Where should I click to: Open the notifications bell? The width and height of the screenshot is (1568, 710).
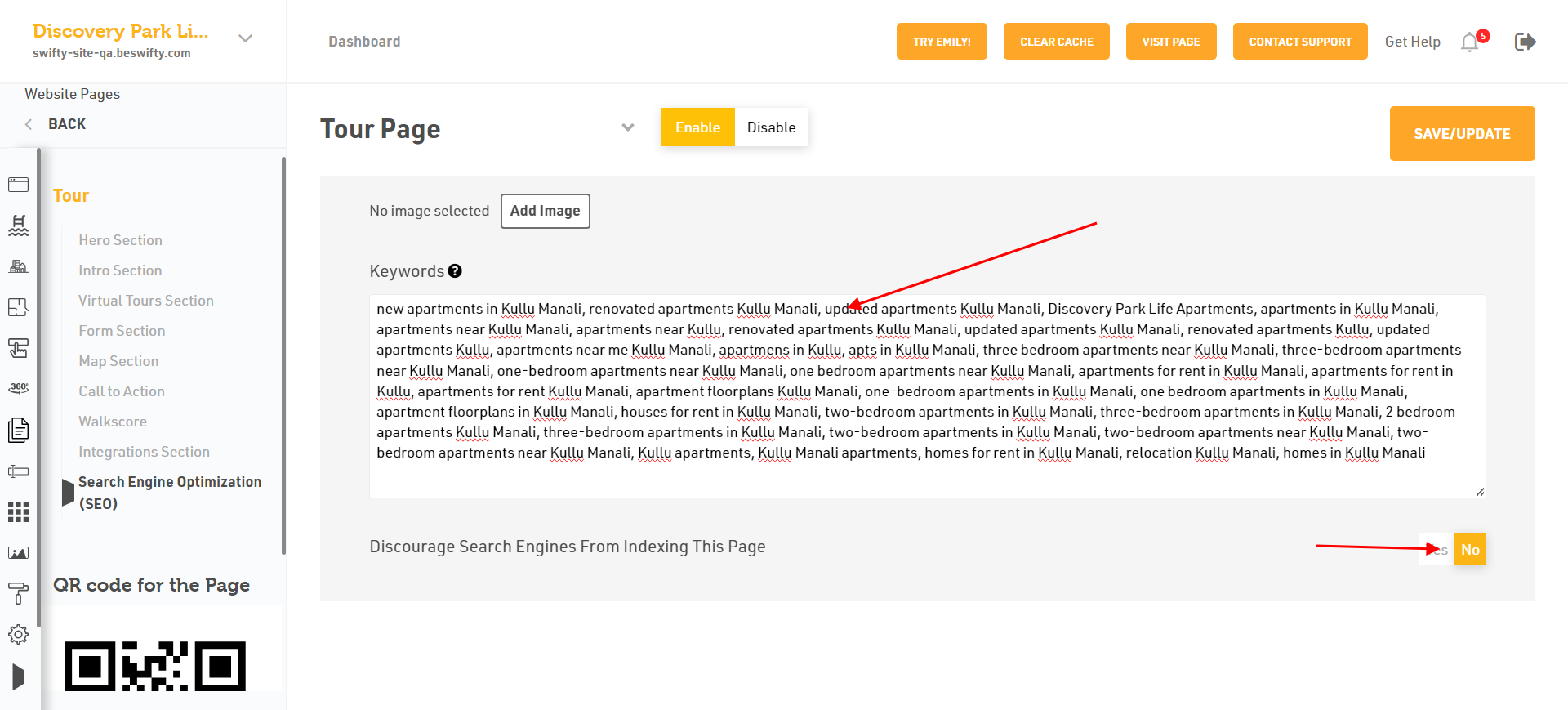1470,42
